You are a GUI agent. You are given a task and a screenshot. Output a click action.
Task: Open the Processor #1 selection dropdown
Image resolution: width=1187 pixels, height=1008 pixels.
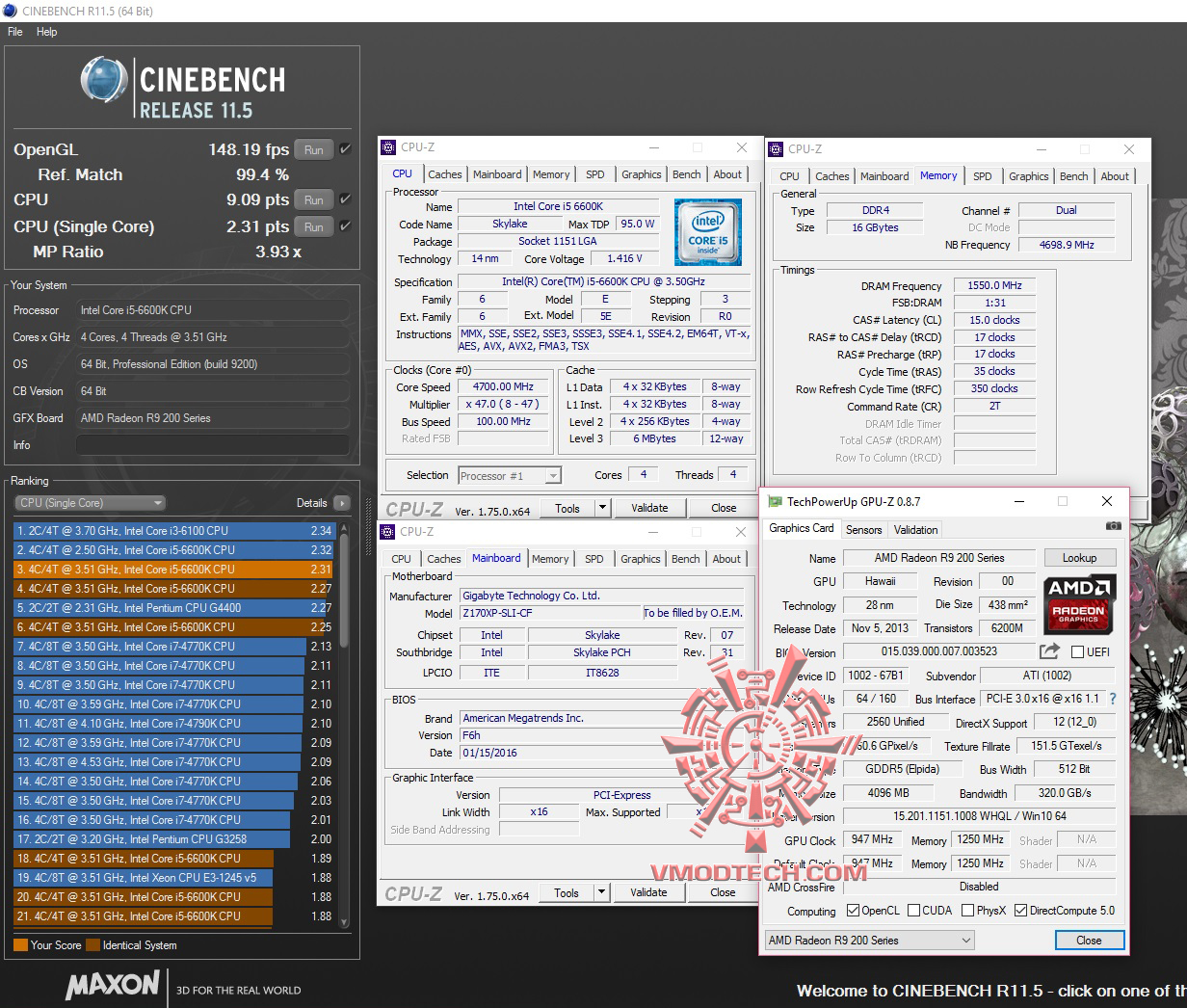[x=510, y=475]
